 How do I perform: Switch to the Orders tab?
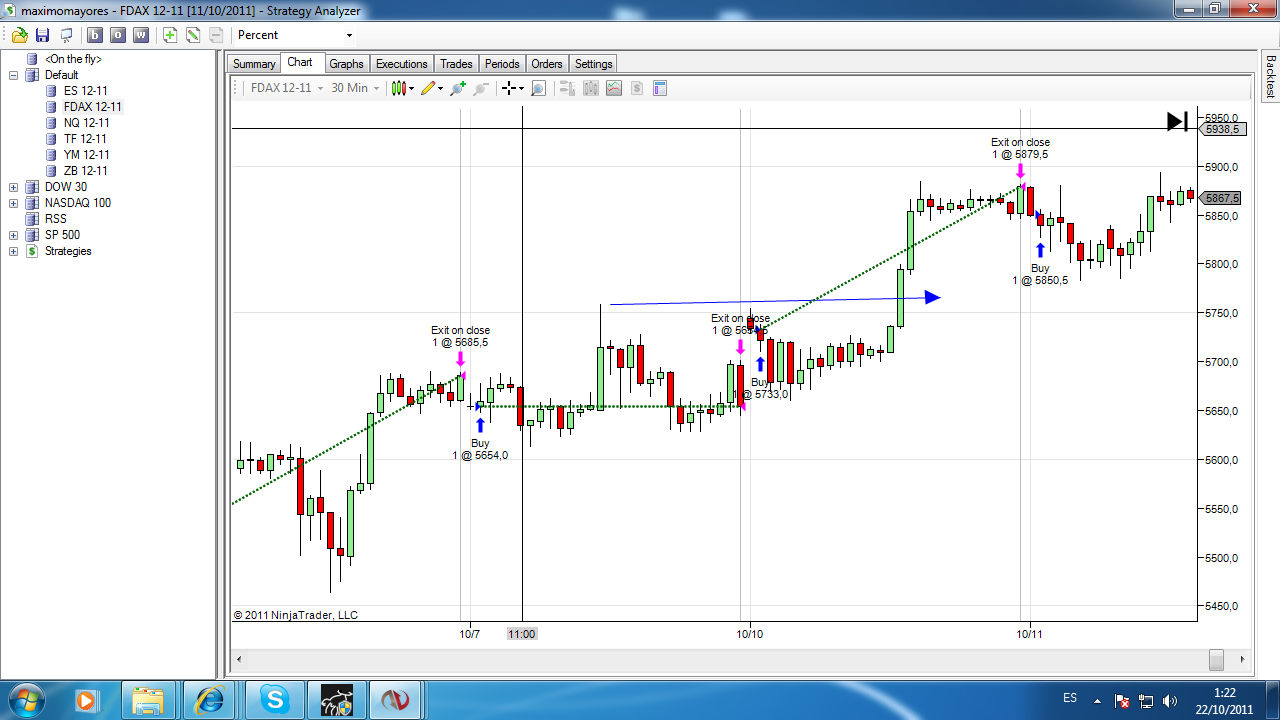pos(547,64)
